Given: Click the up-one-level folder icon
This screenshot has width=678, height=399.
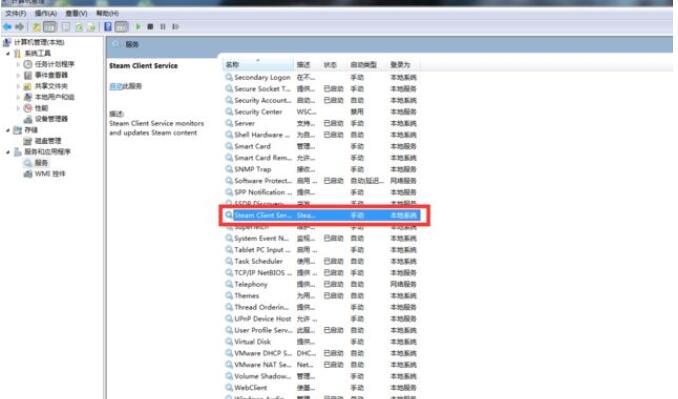Looking at the screenshot, I should [37, 27].
